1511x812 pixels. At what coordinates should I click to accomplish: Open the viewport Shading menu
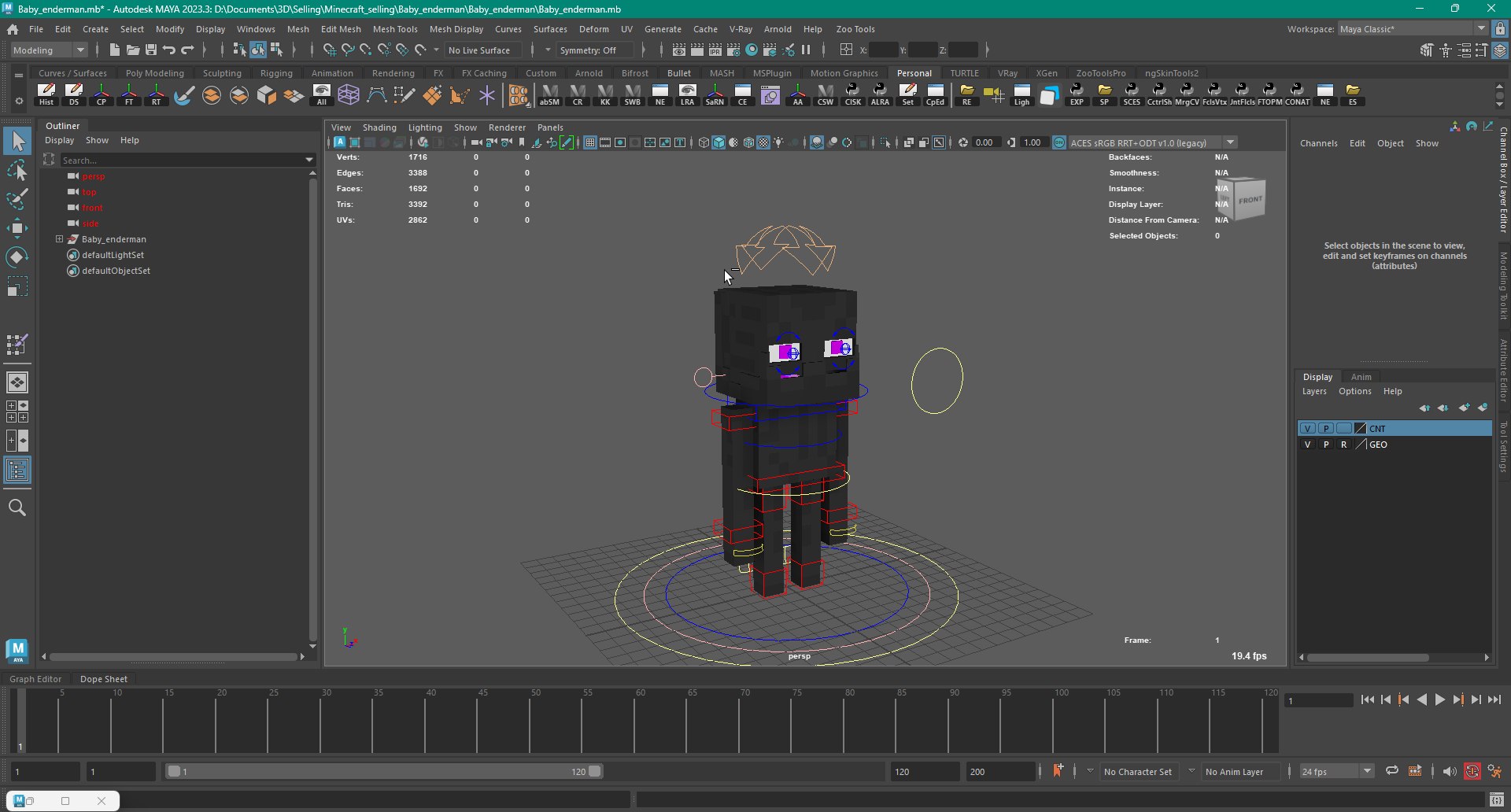pos(379,127)
